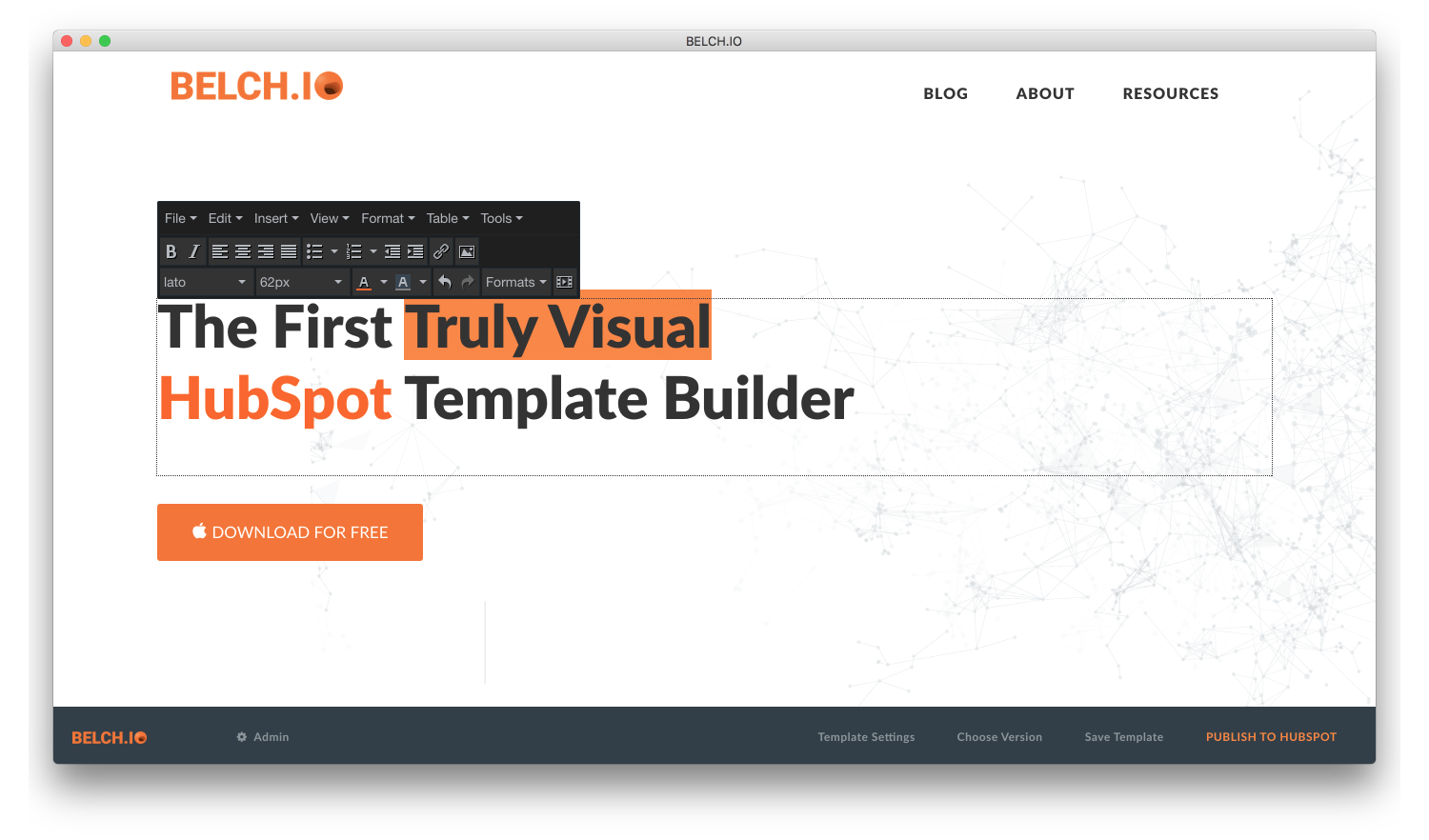Open the File menu
The image size is (1429, 840).
181,218
